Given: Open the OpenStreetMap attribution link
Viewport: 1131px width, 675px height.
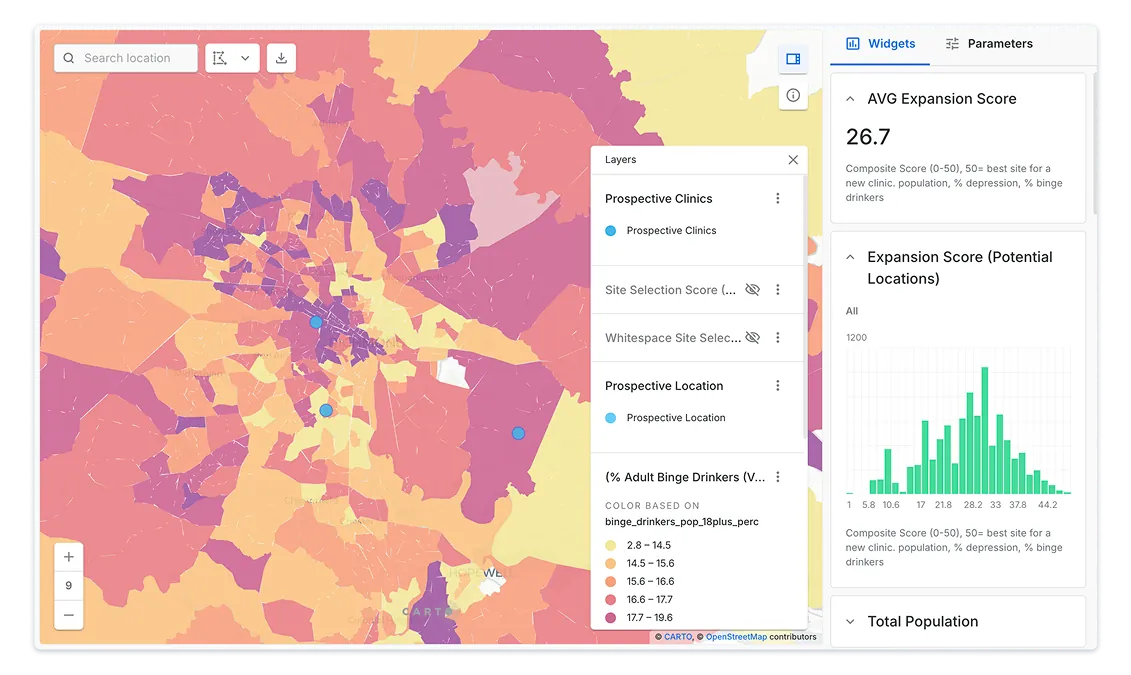Looking at the screenshot, I should coord(736,637).
